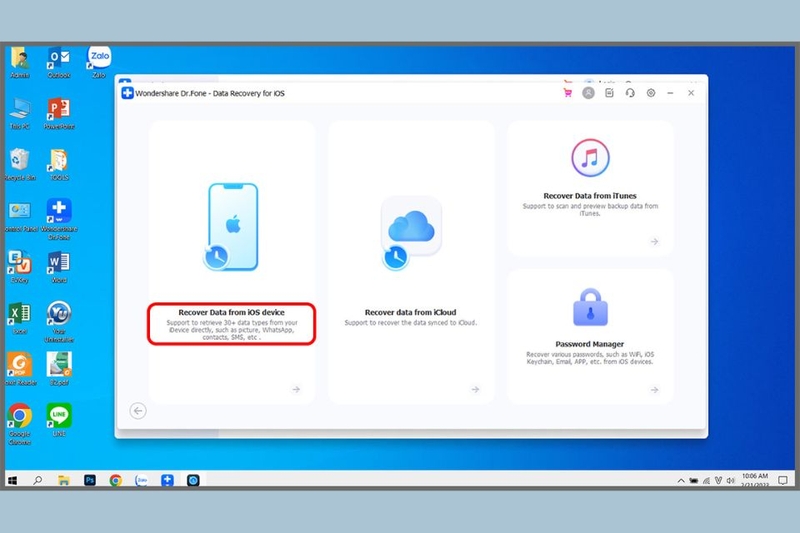Click the volume icon in system tray
The image size is (800, 533).
click(731, 480)
